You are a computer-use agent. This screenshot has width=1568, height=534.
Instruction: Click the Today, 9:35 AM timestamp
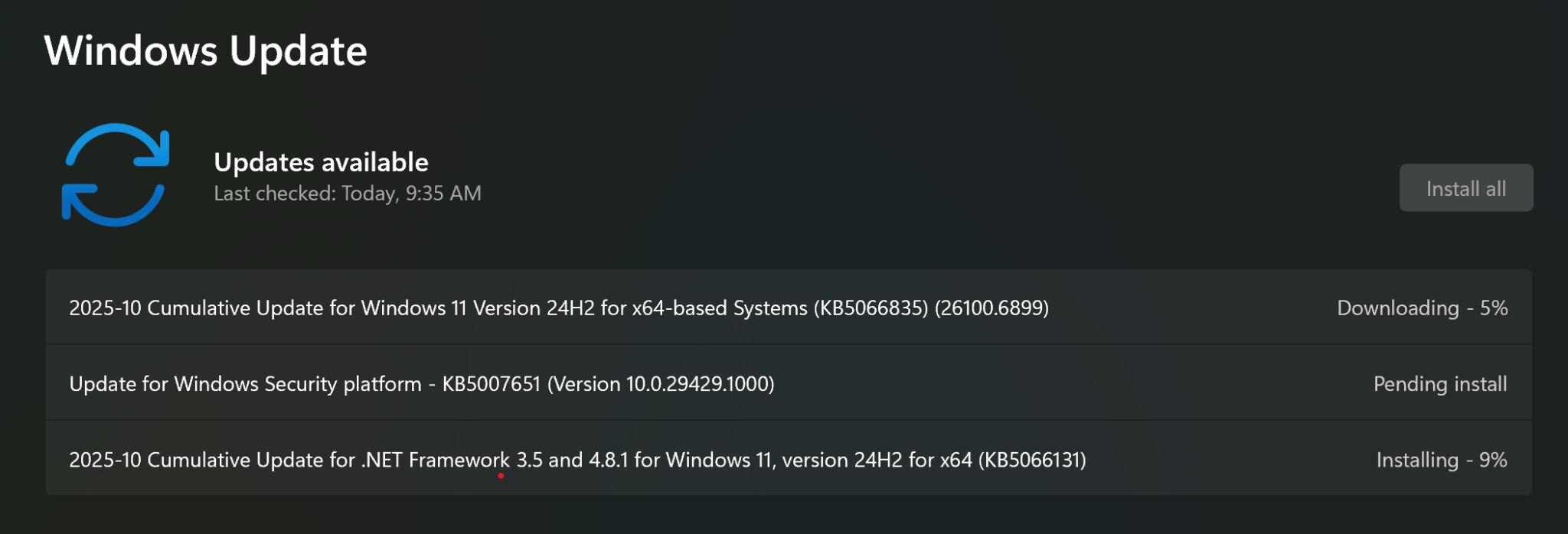tap(411, 194)
